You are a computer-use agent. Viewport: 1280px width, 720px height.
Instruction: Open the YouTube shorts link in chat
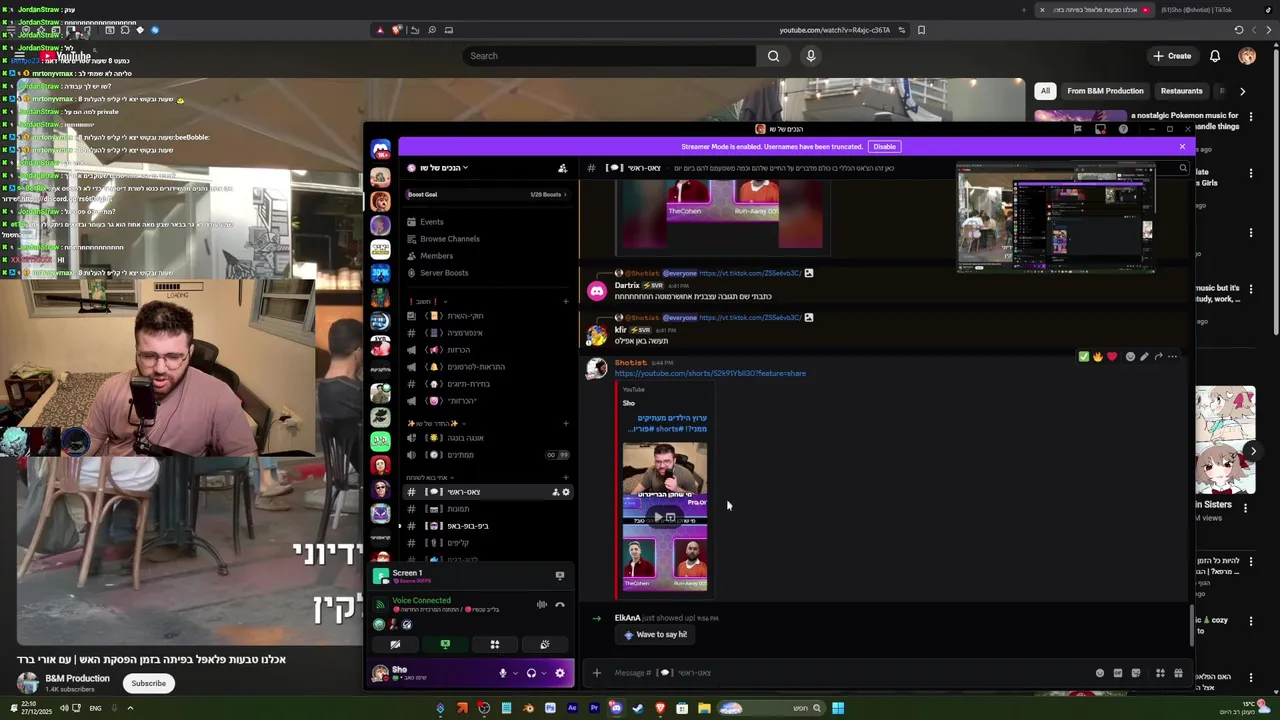click(710, 374)
